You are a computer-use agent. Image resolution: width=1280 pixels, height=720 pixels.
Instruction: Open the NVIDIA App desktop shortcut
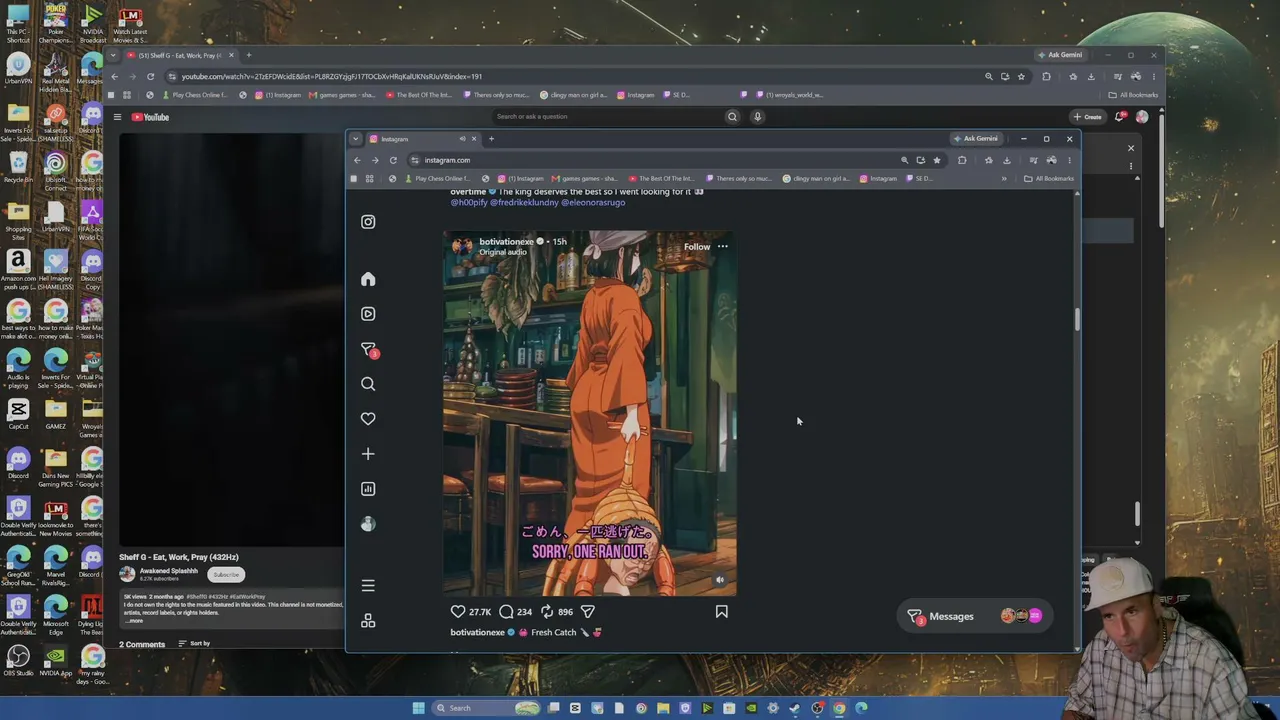coord(55,661)
